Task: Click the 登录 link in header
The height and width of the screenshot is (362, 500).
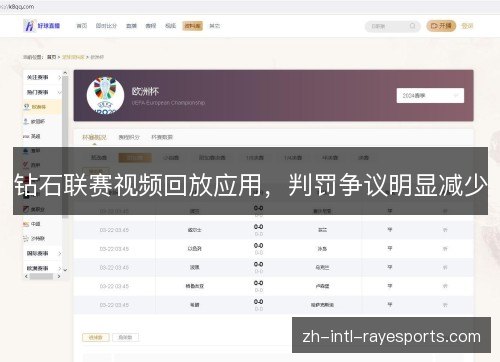Action: [x=467, y=26]
